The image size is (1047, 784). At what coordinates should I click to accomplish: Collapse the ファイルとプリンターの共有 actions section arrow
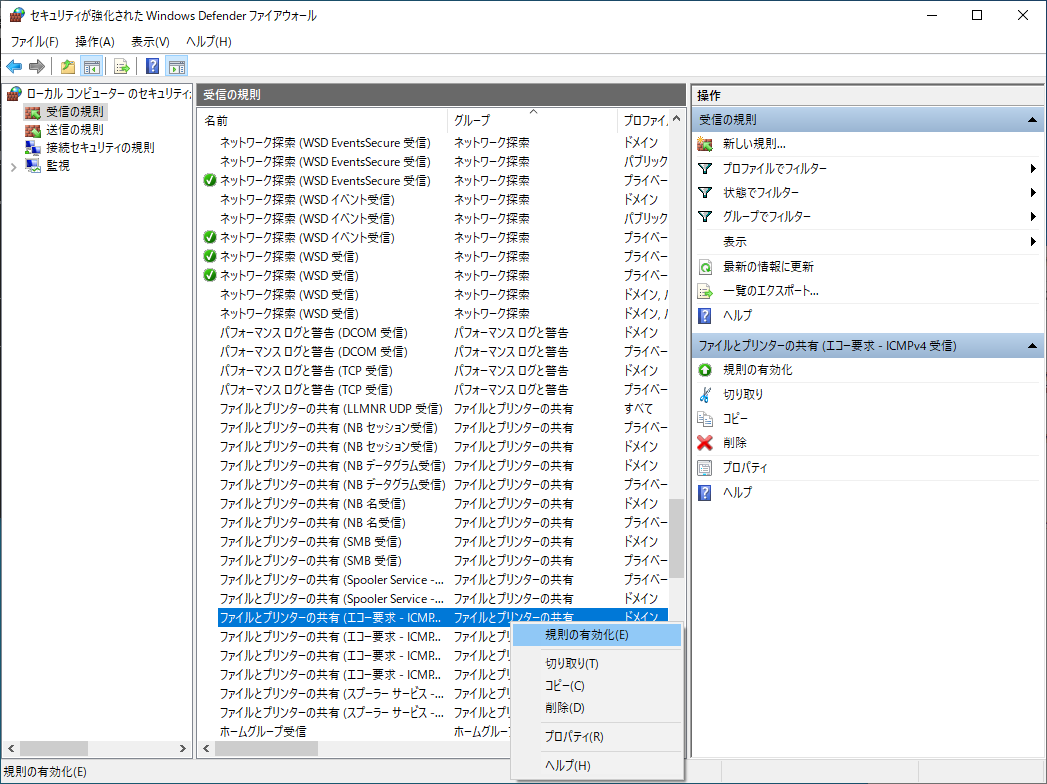click(1032, 346)
